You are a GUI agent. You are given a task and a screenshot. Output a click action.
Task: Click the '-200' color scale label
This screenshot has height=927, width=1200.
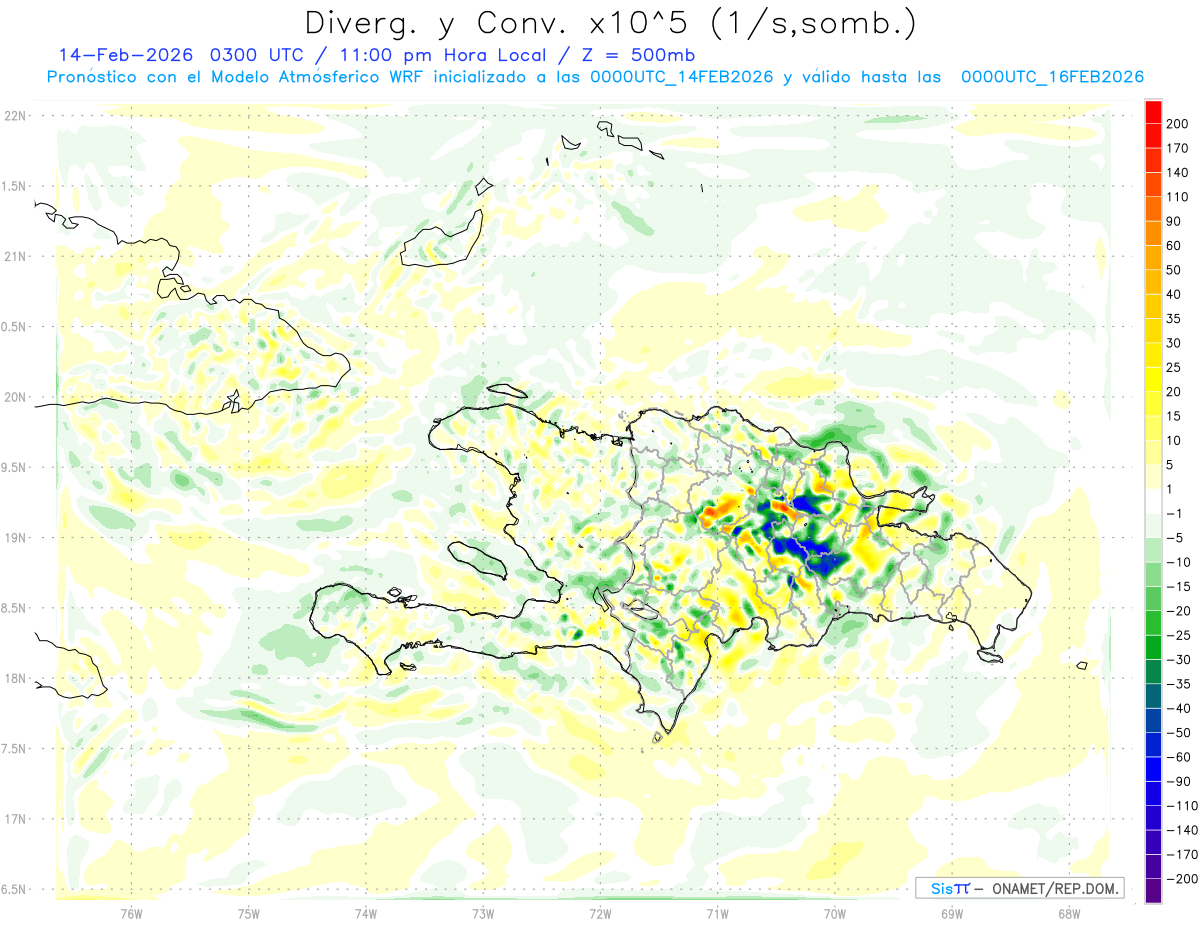(x=1181, y=878)
